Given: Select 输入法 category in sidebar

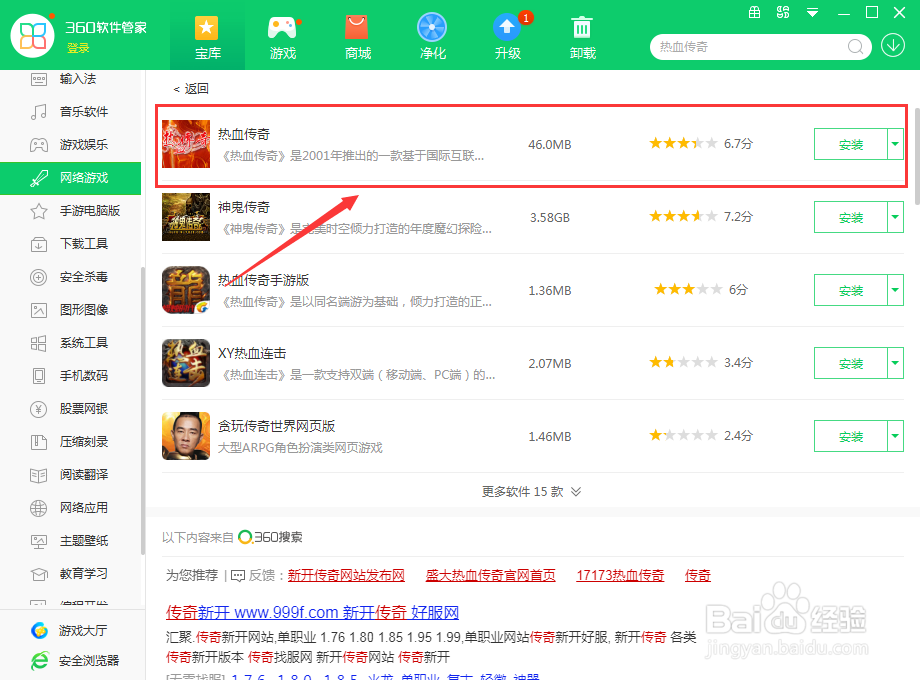Looking at the screenshot, I should (x=70, y=79).
